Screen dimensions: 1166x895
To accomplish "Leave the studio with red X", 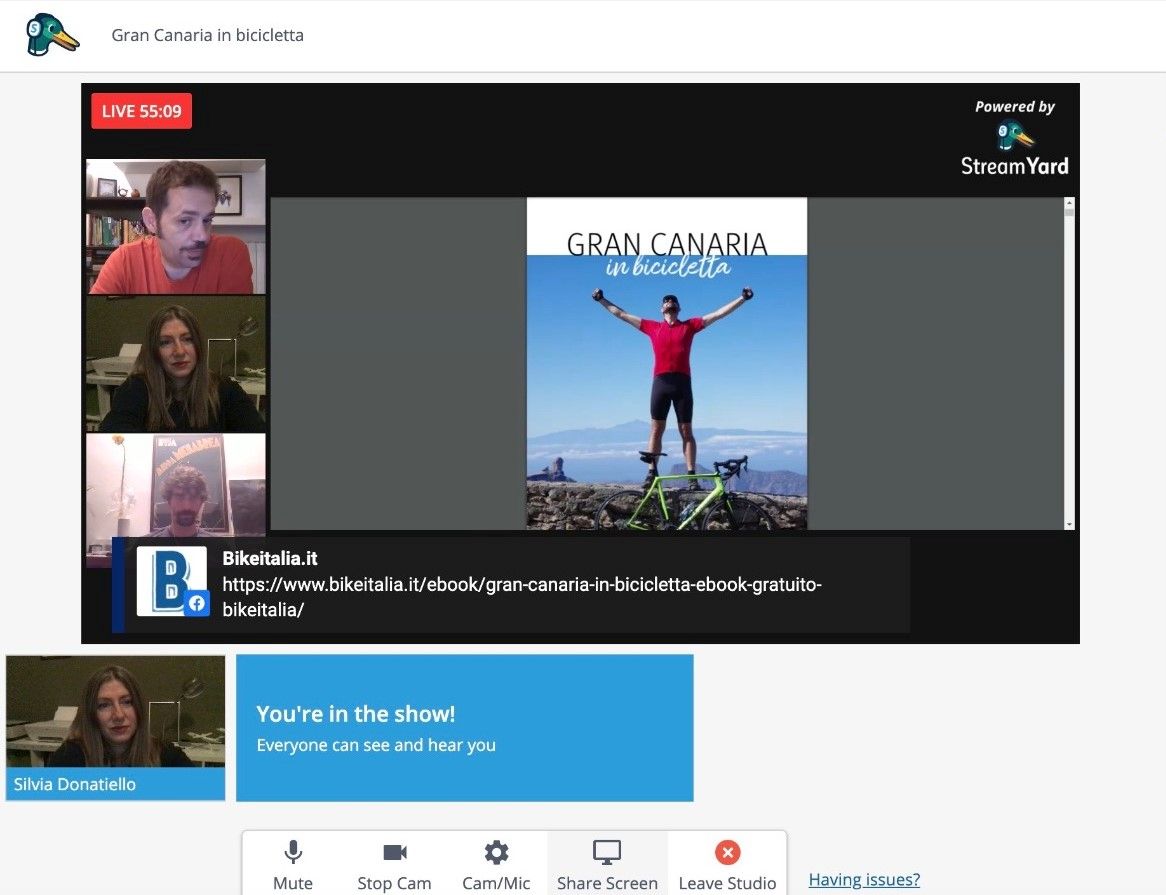I will pos(727,864).
